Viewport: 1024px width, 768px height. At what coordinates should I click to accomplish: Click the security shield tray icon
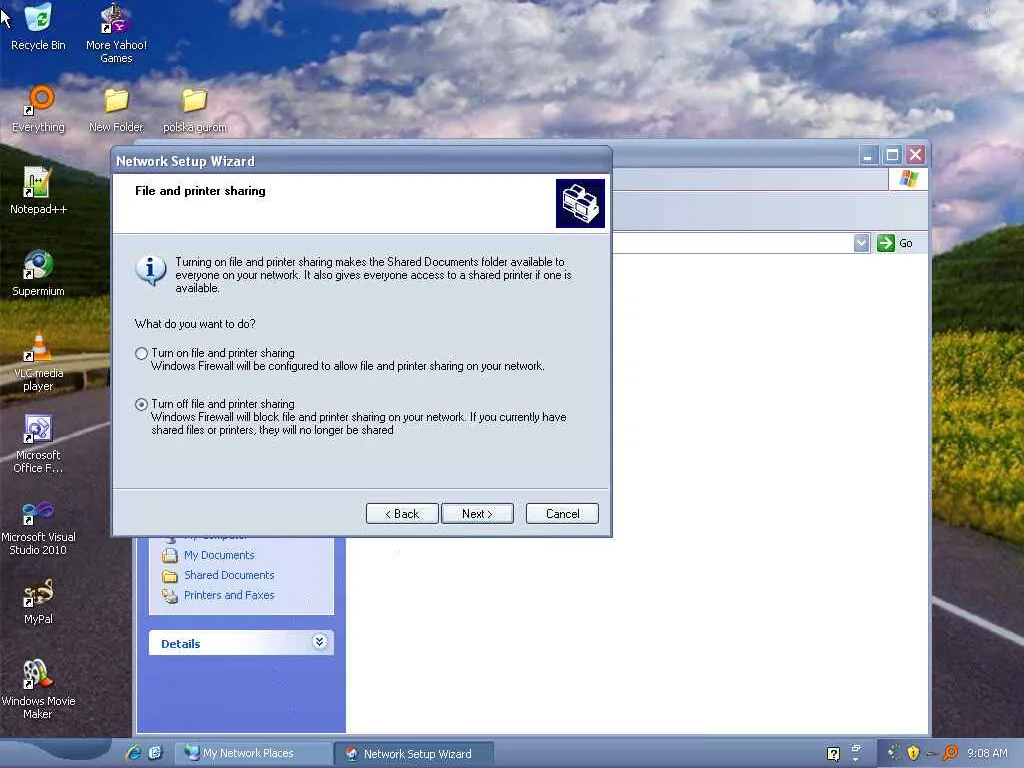(913, 753)
